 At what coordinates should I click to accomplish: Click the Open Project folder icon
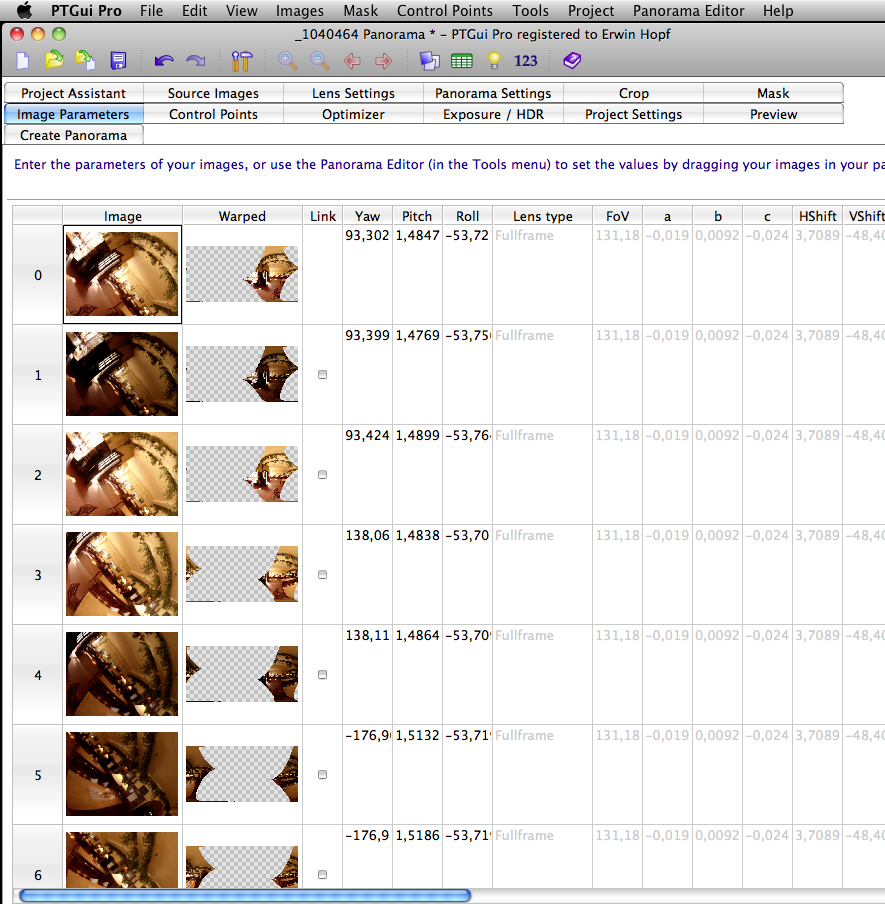(x=54, y=60)
